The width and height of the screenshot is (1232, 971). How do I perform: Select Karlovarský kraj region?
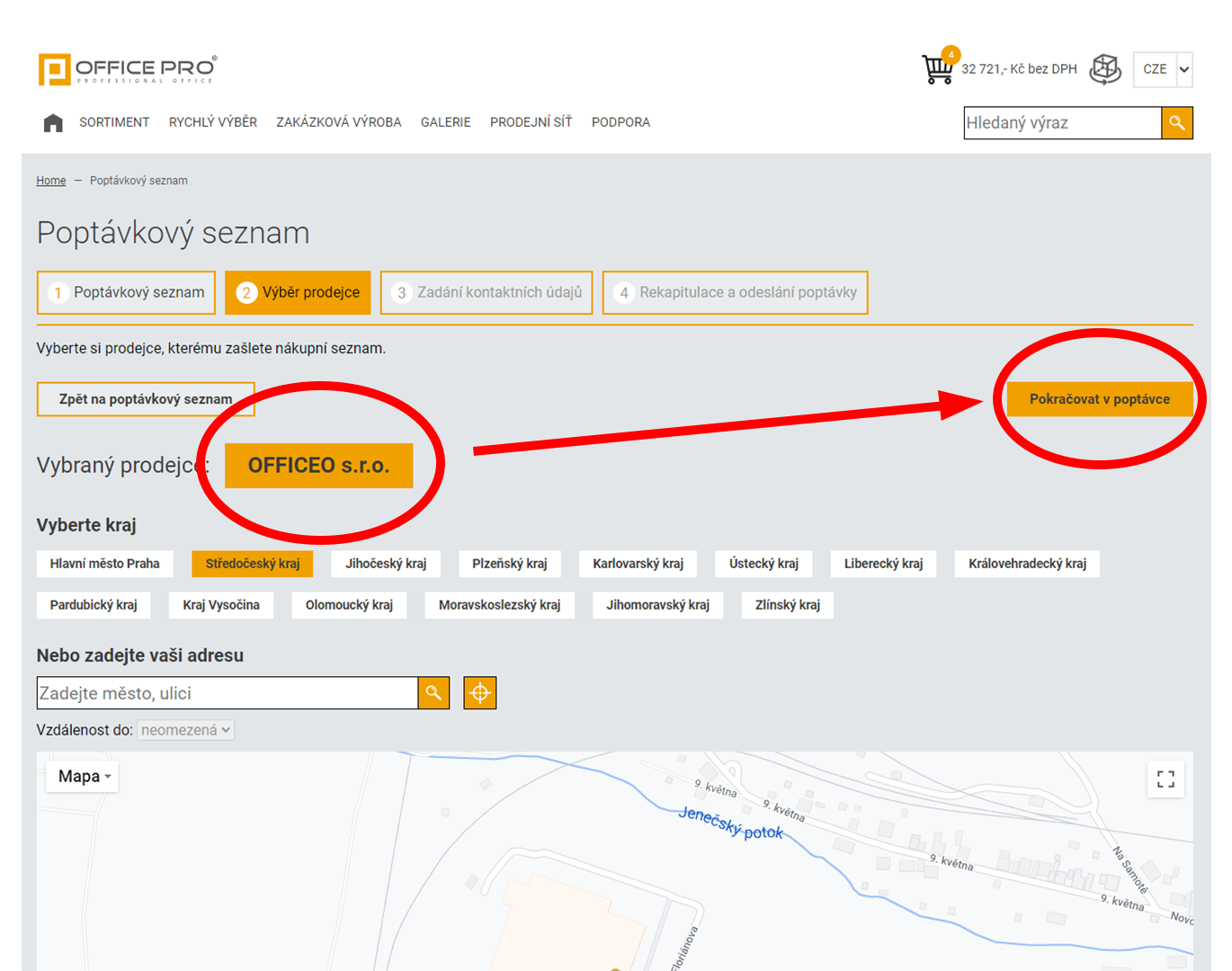[638, 564]
